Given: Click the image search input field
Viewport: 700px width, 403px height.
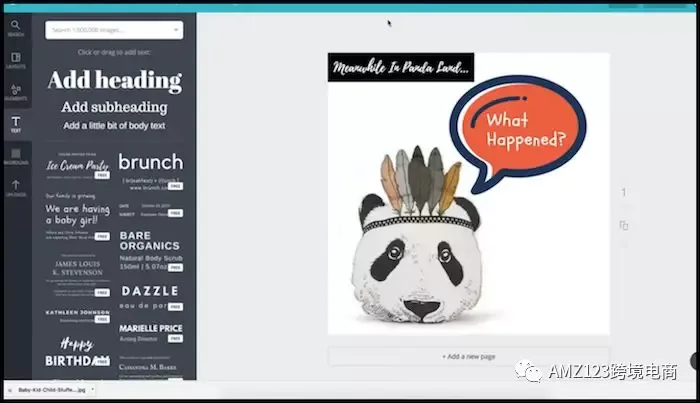Looking at the screenshot, I should 114,30.
